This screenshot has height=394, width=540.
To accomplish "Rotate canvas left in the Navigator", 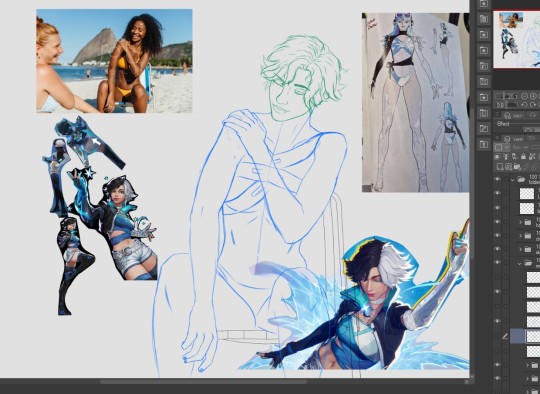I will (x=525, y=105).
